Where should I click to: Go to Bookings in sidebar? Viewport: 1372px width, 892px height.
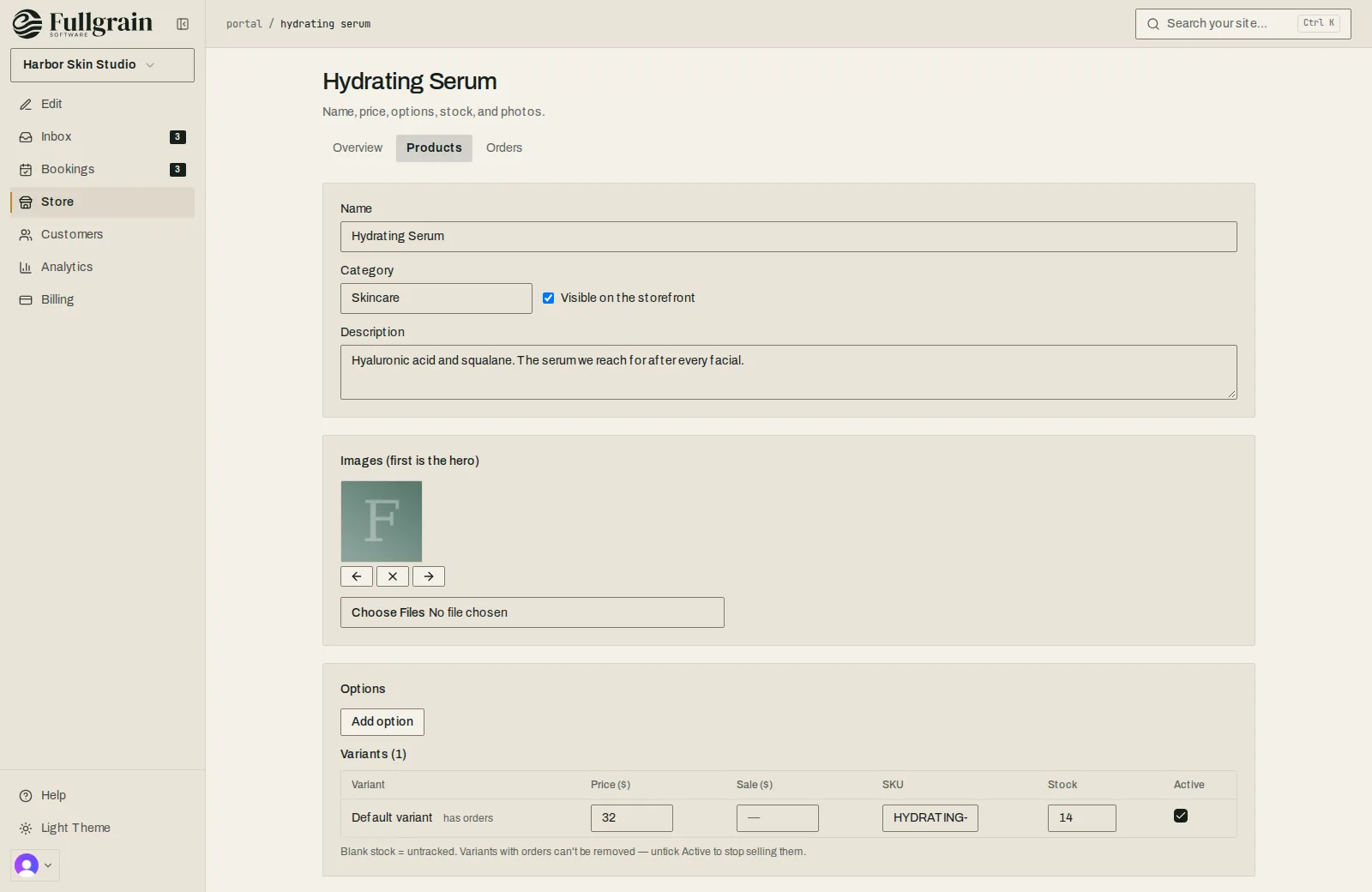tap(102, 169)
